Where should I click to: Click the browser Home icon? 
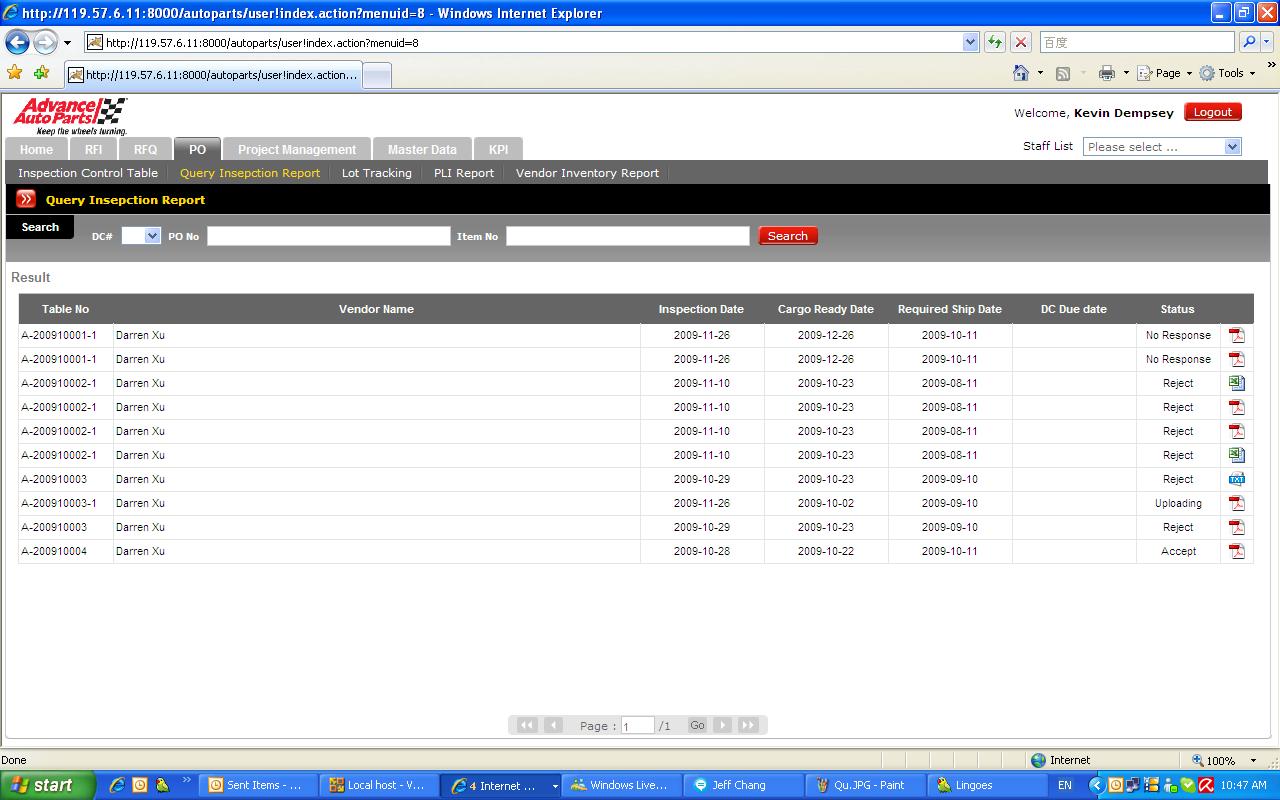click(1021, 73)
